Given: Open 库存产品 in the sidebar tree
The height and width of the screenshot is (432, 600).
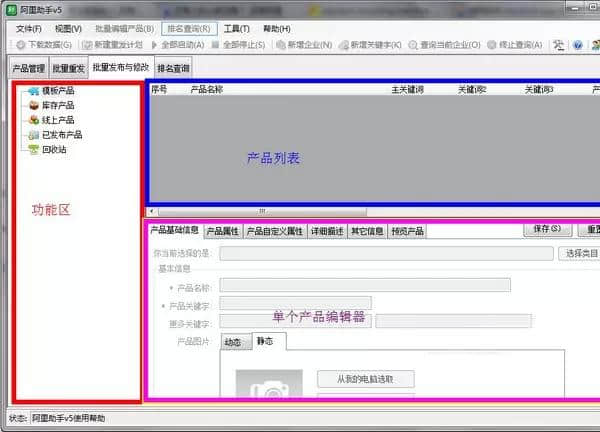Looking at the screenshot, I should click(57, 106).
